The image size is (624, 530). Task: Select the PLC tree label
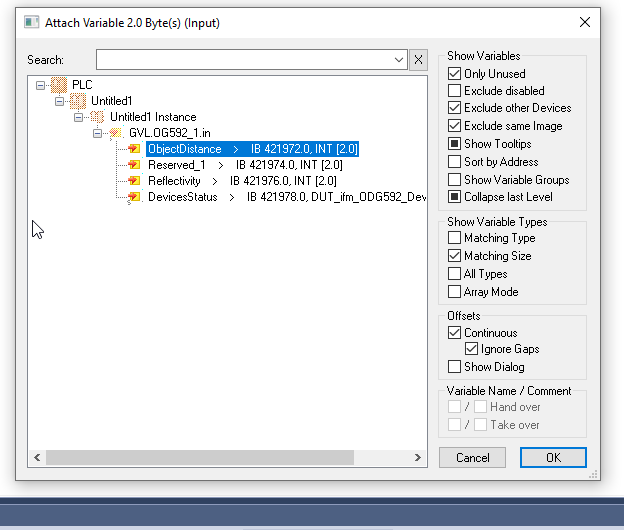[82, 85]
